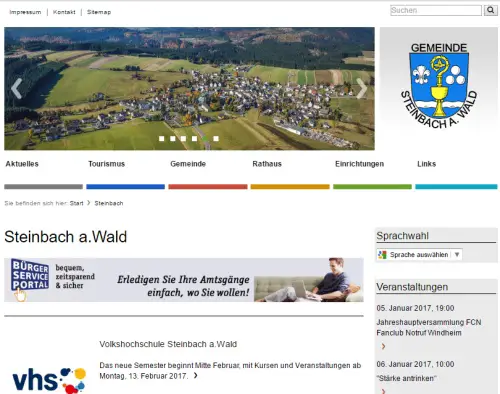Screen dimensions: 500x394
Task: Click the cyan color bar under Links
Action: click(x=456, y=187)
